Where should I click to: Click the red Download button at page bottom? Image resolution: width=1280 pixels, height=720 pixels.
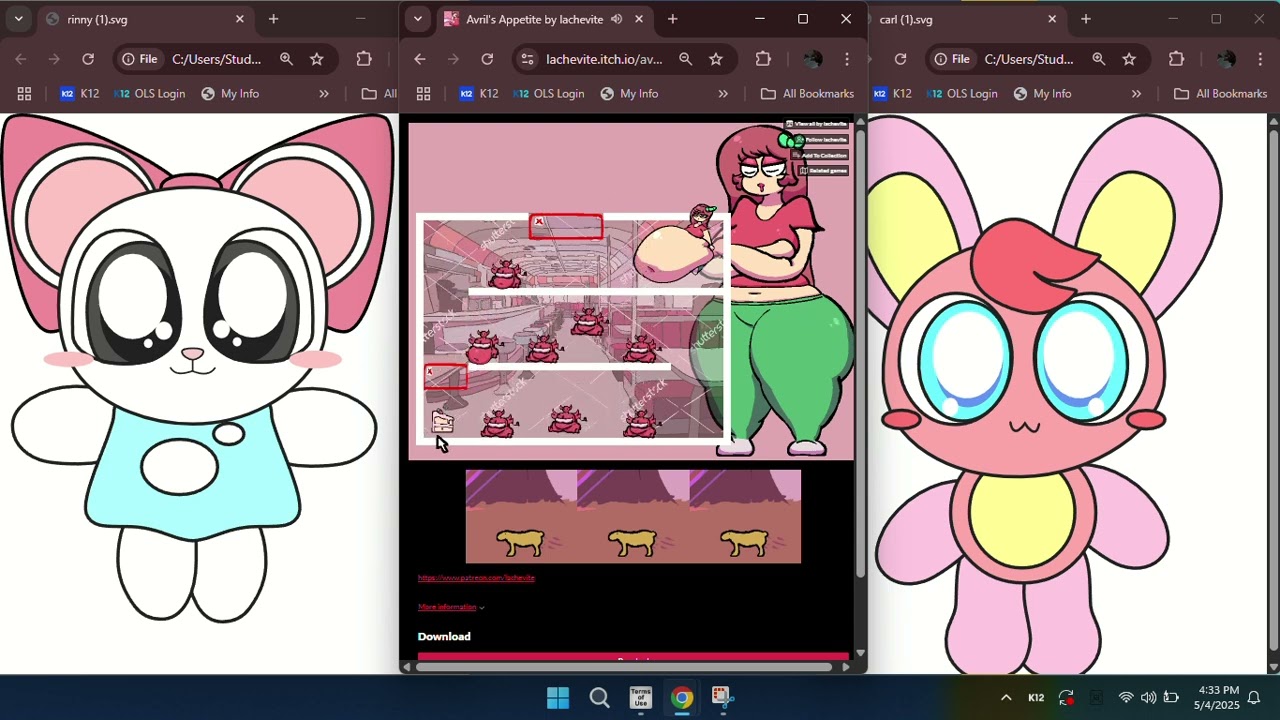click(x=633, y=659)
